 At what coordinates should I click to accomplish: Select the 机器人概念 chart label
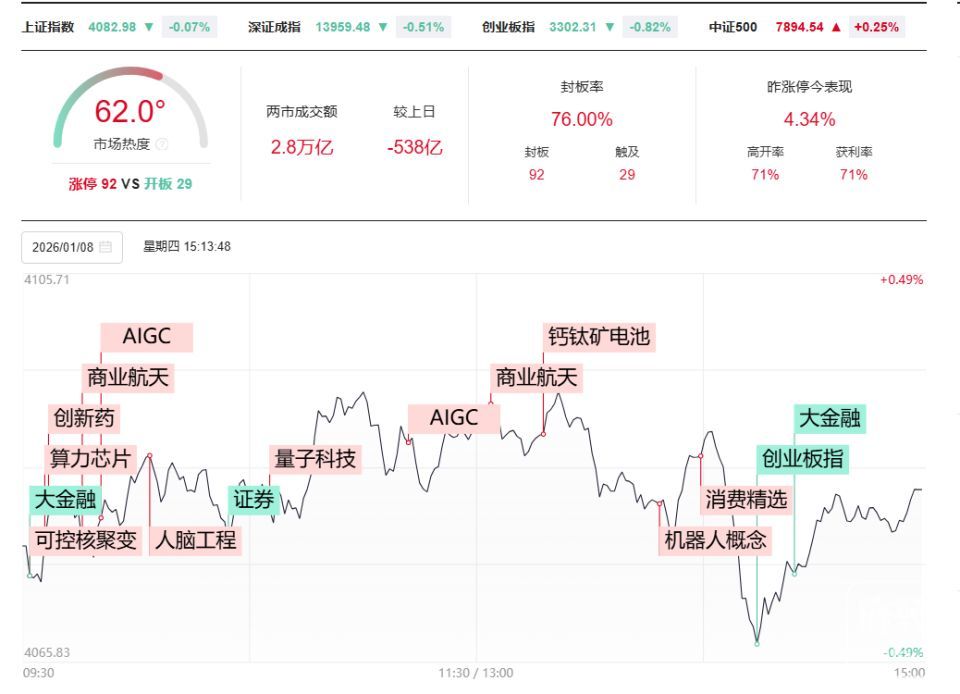(715, 541)
